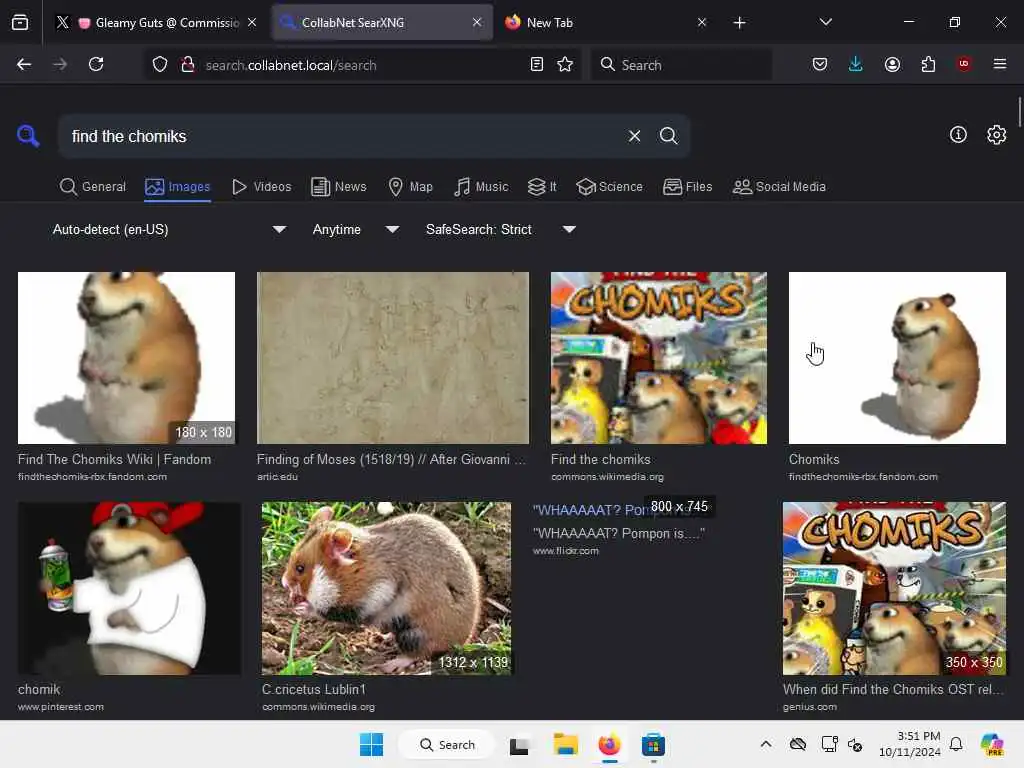
Task: Open the C.cricetus Lublin1 result title
Action: [314, 689]
